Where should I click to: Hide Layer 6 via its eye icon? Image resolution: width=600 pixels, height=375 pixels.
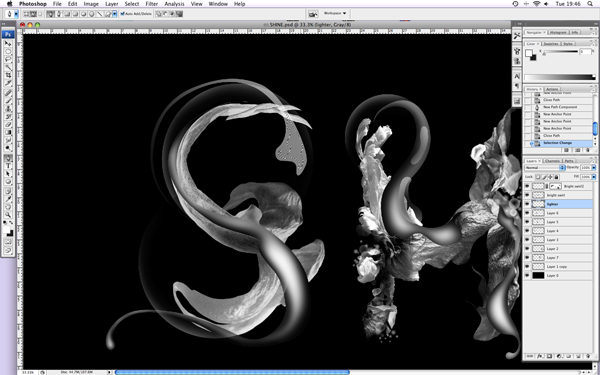tap(527, 213)
